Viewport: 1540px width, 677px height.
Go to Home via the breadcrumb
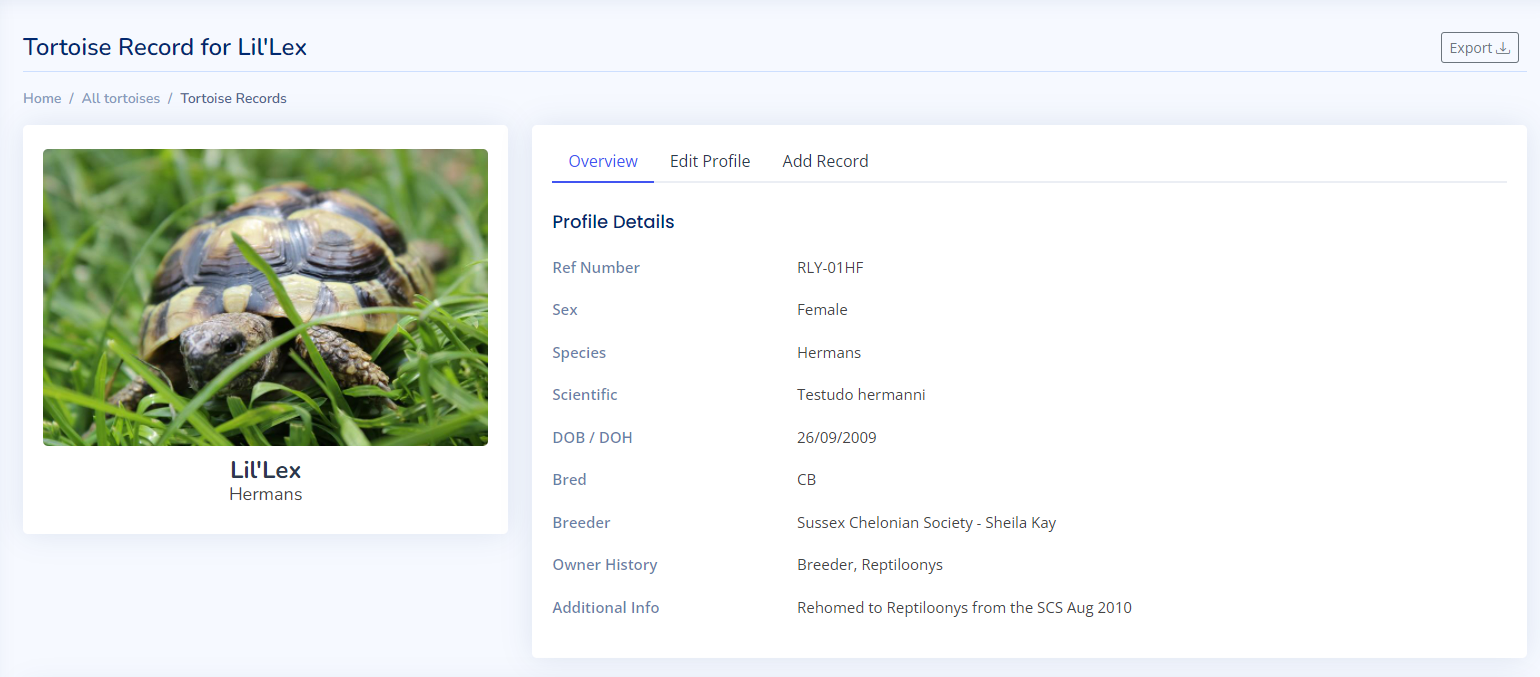click(x=42, y=98)
